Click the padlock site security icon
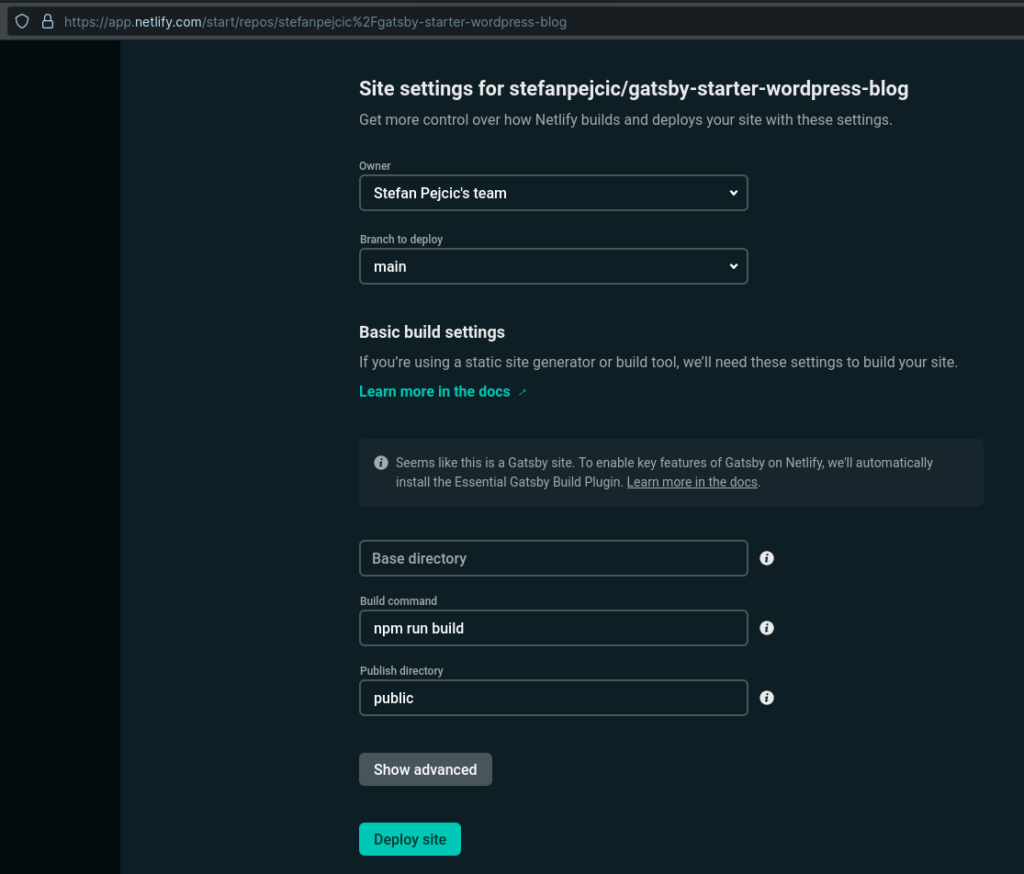The height and width of the screenshot is (874, 1024). click(x=48, y=22)
